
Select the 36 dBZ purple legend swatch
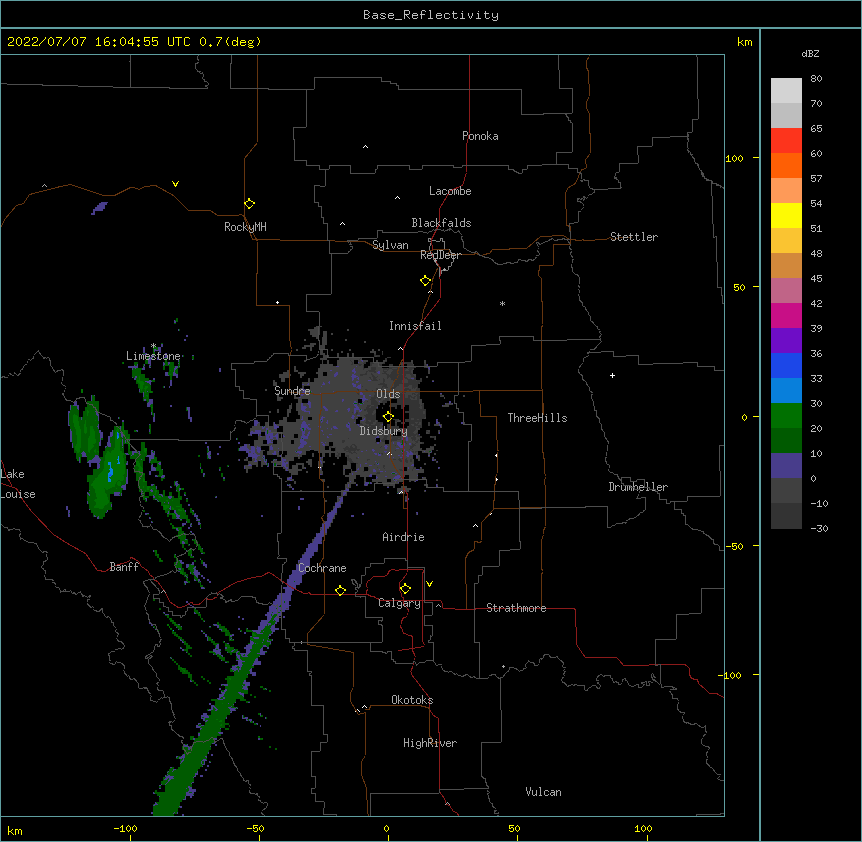pos(786,341)
